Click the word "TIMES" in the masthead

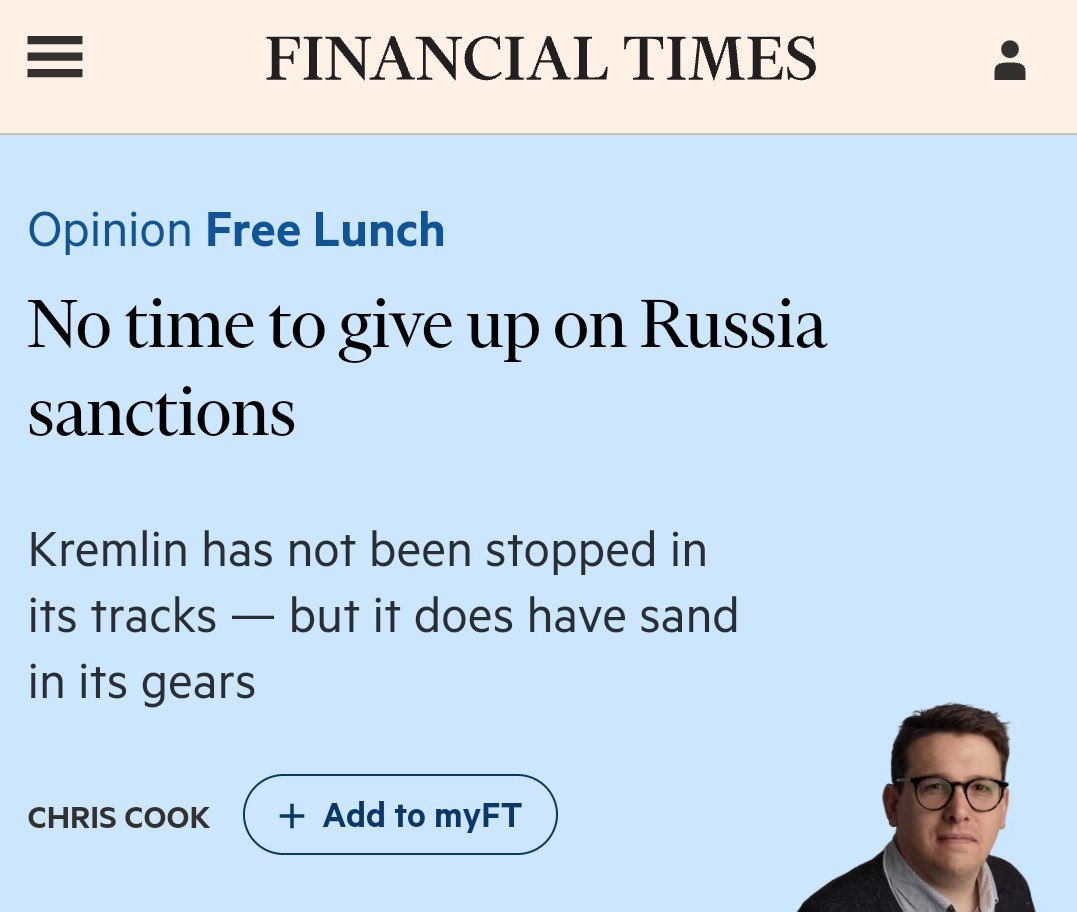pyautogui.click(x=717, y=59)
